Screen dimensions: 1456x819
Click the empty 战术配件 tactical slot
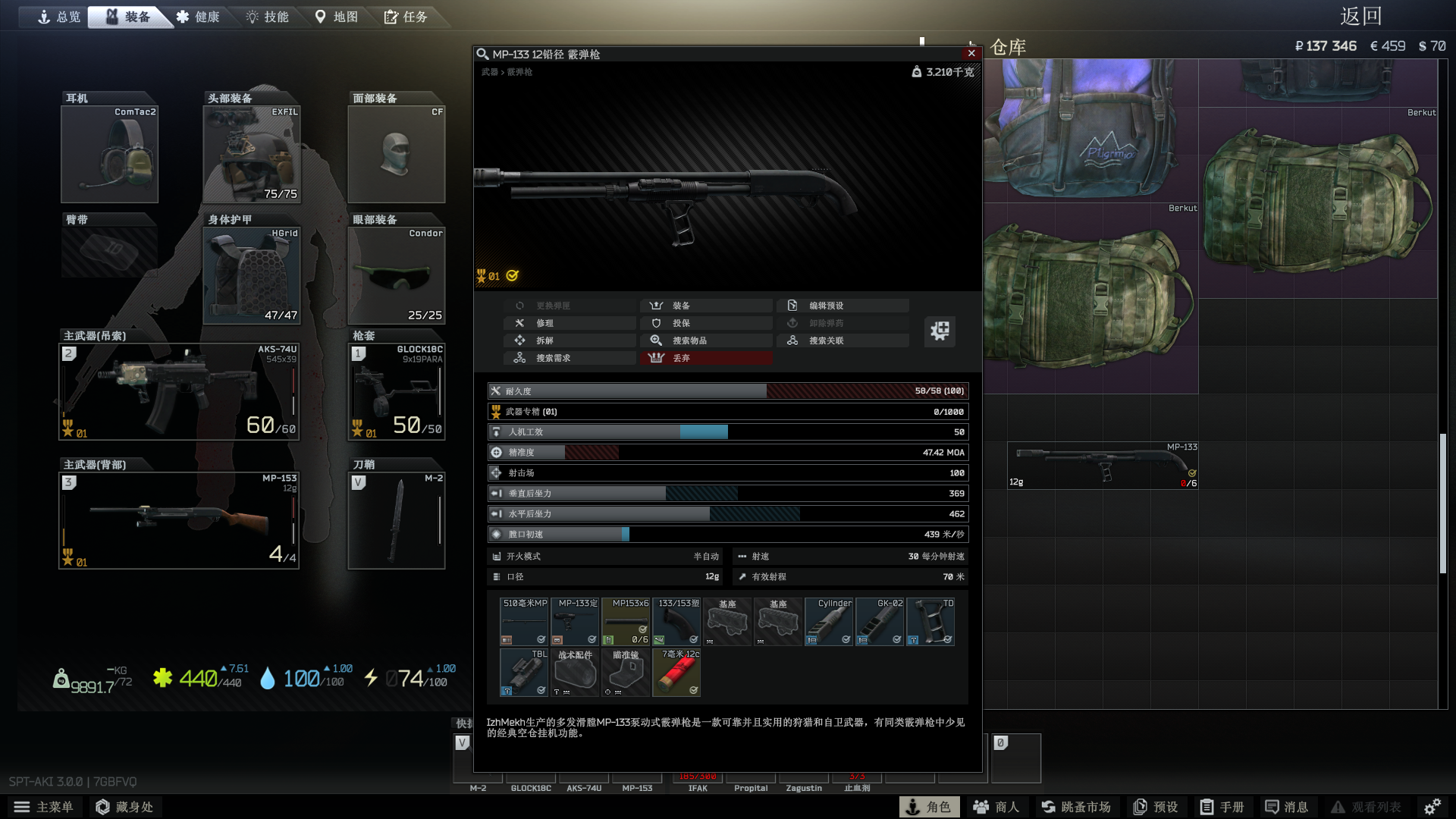[x=575, y=672]
